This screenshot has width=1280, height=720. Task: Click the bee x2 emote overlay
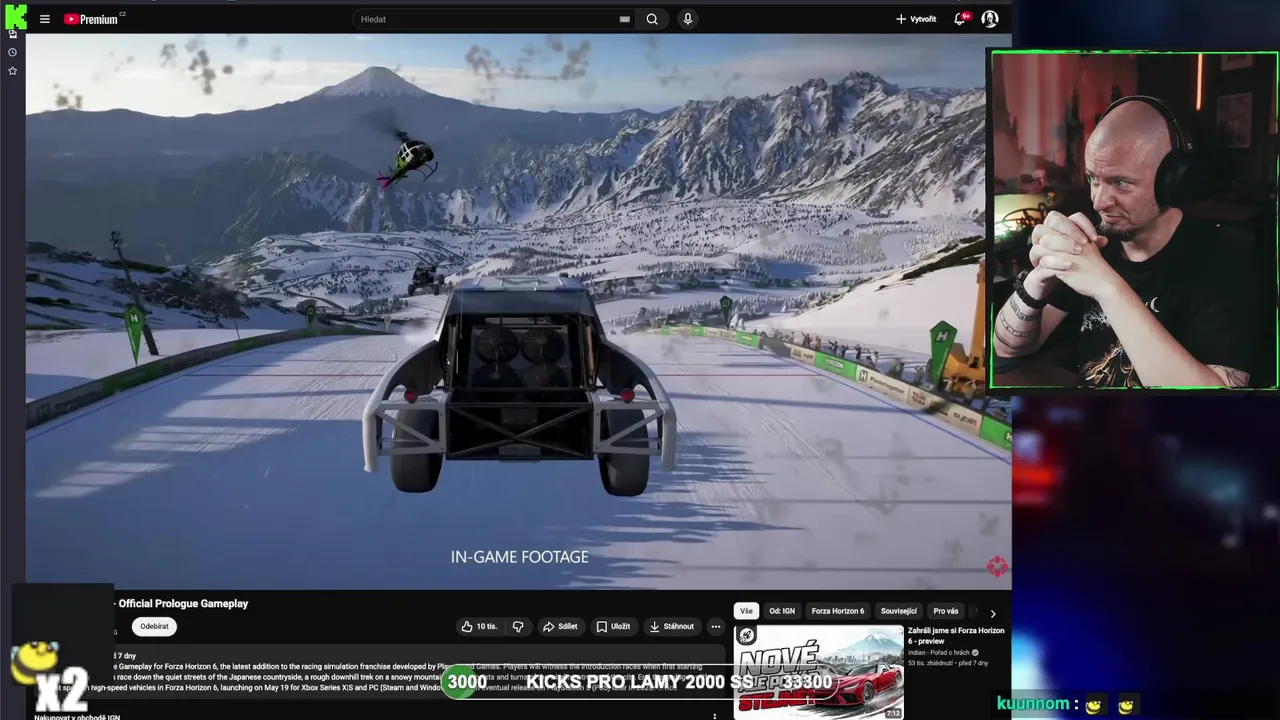pyautogui.click(x=50, y=675)
